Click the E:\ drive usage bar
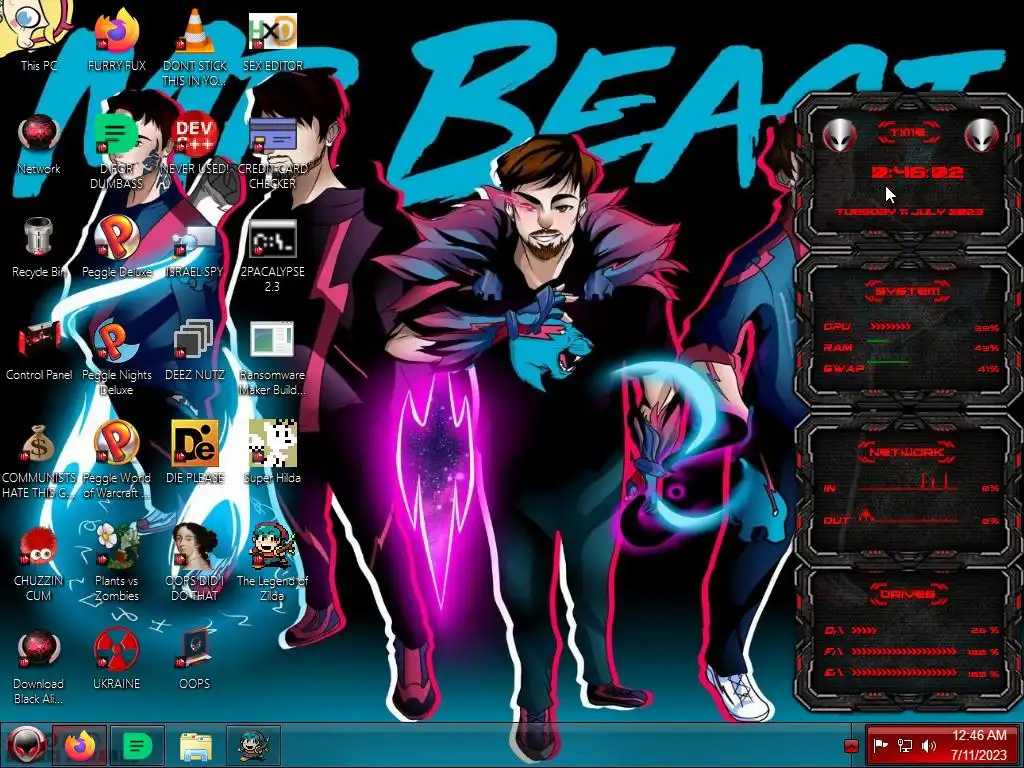The width and height of the screenshot is (1024, 768). point(904,673)
